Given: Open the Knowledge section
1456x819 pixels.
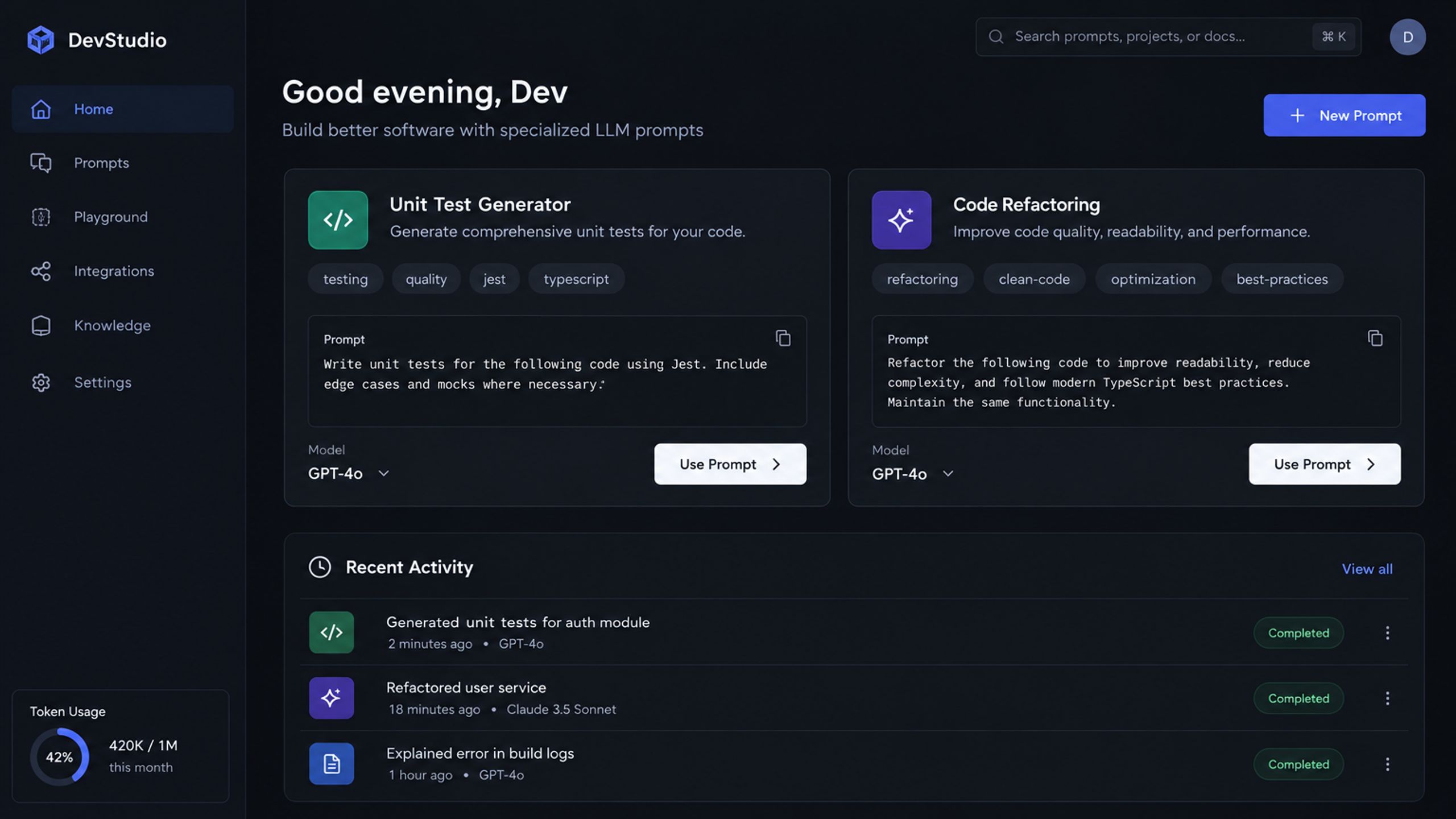Looking at the screenshot, I should coord(123,325).
